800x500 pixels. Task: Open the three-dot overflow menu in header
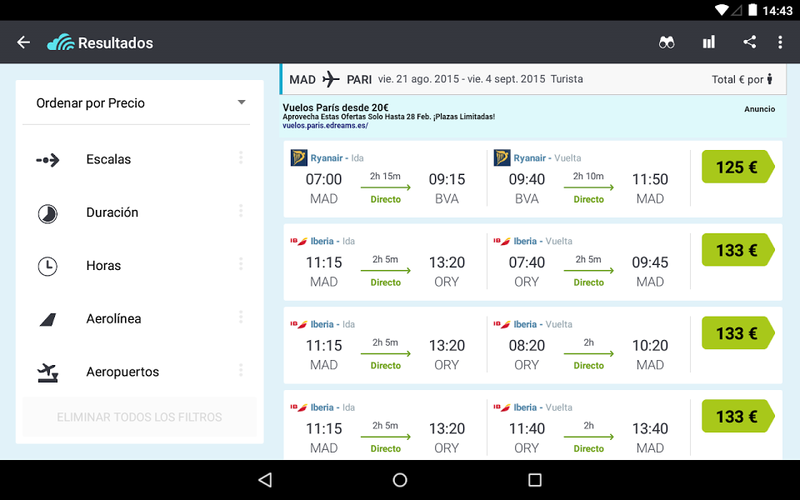click(x=780, y=42)
